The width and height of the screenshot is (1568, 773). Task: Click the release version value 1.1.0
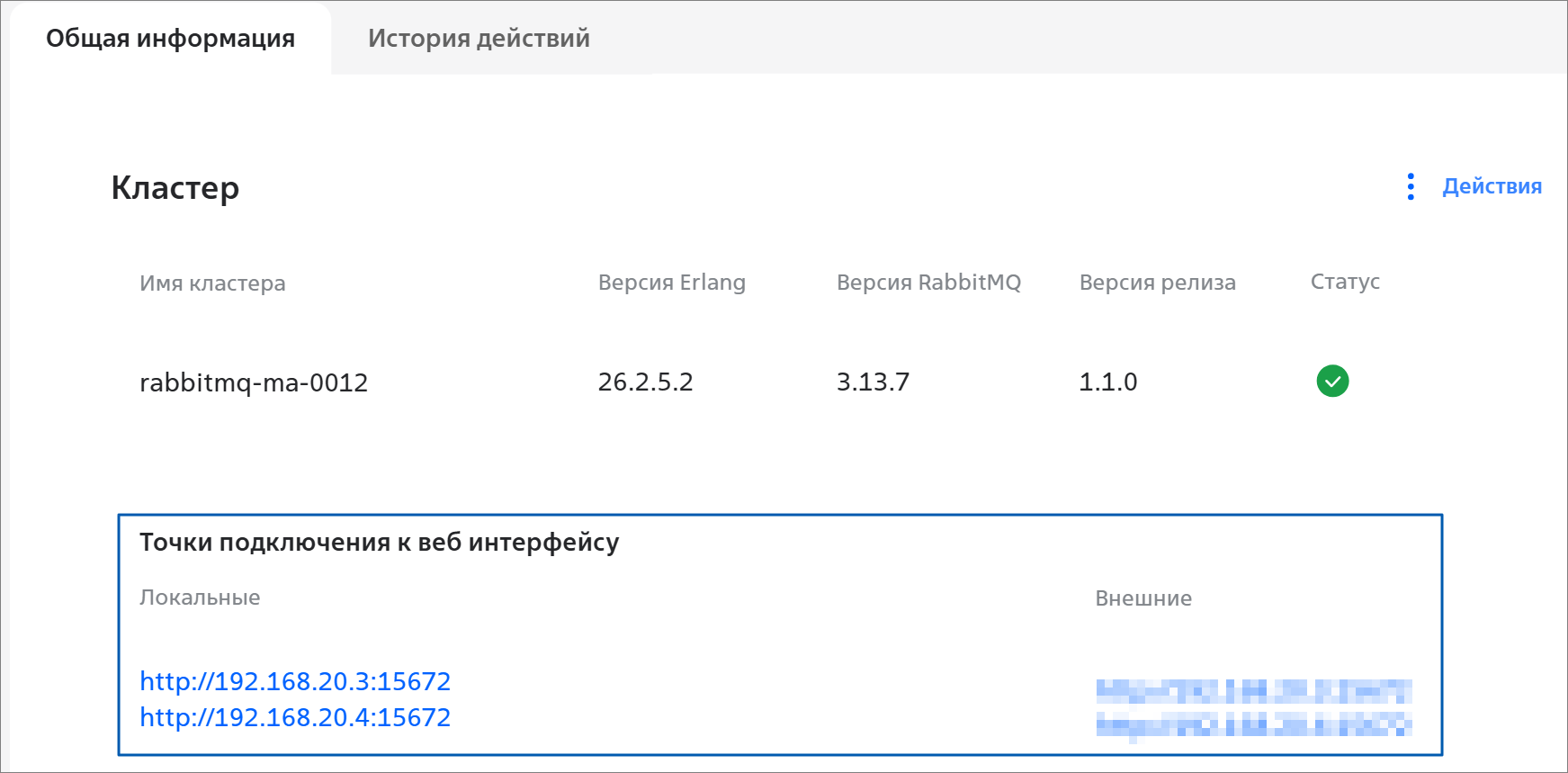coord(1107,382)
